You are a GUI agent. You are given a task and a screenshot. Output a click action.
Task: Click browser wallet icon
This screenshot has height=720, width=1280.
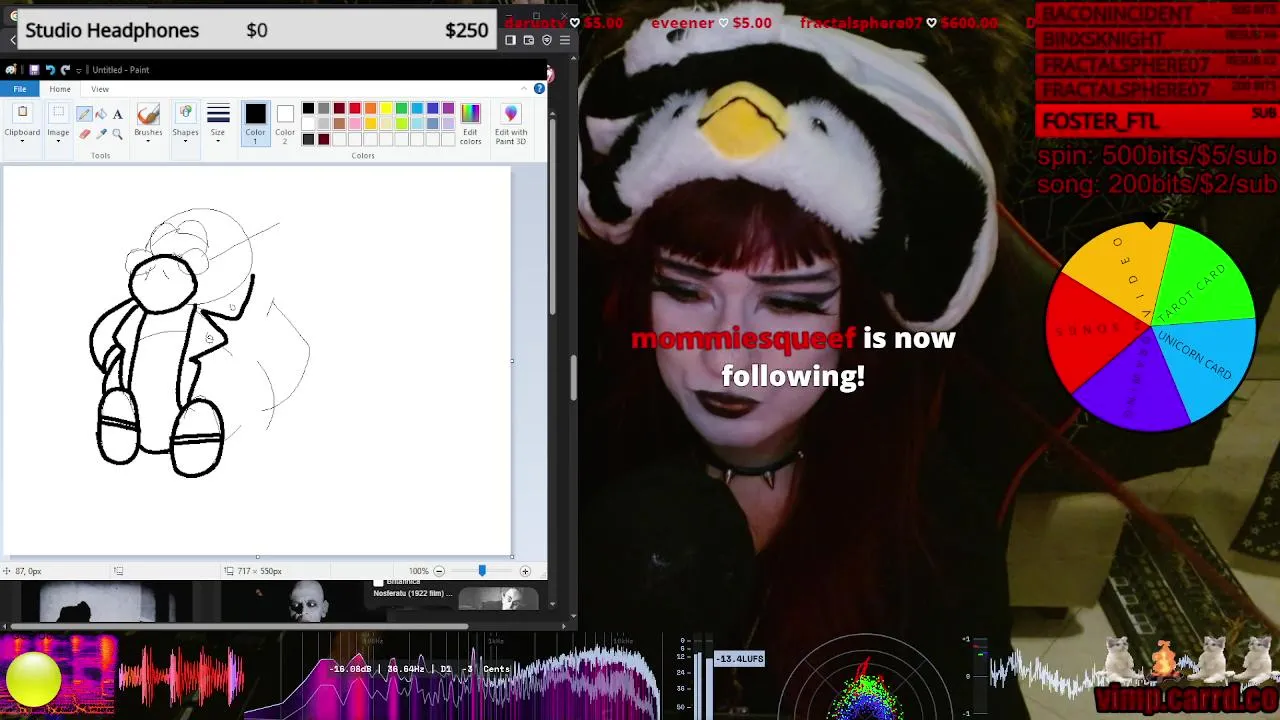pos(529,40)
